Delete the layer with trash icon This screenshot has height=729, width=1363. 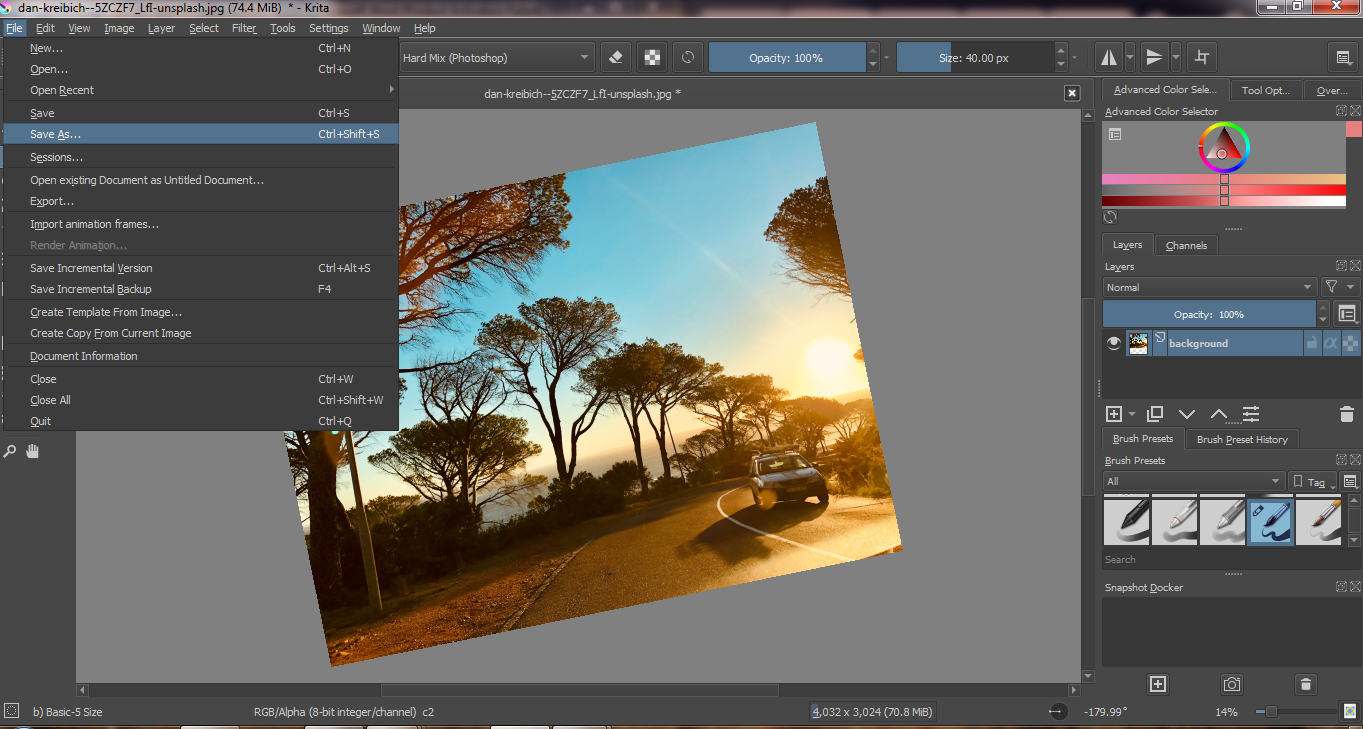coord(1346,414)
